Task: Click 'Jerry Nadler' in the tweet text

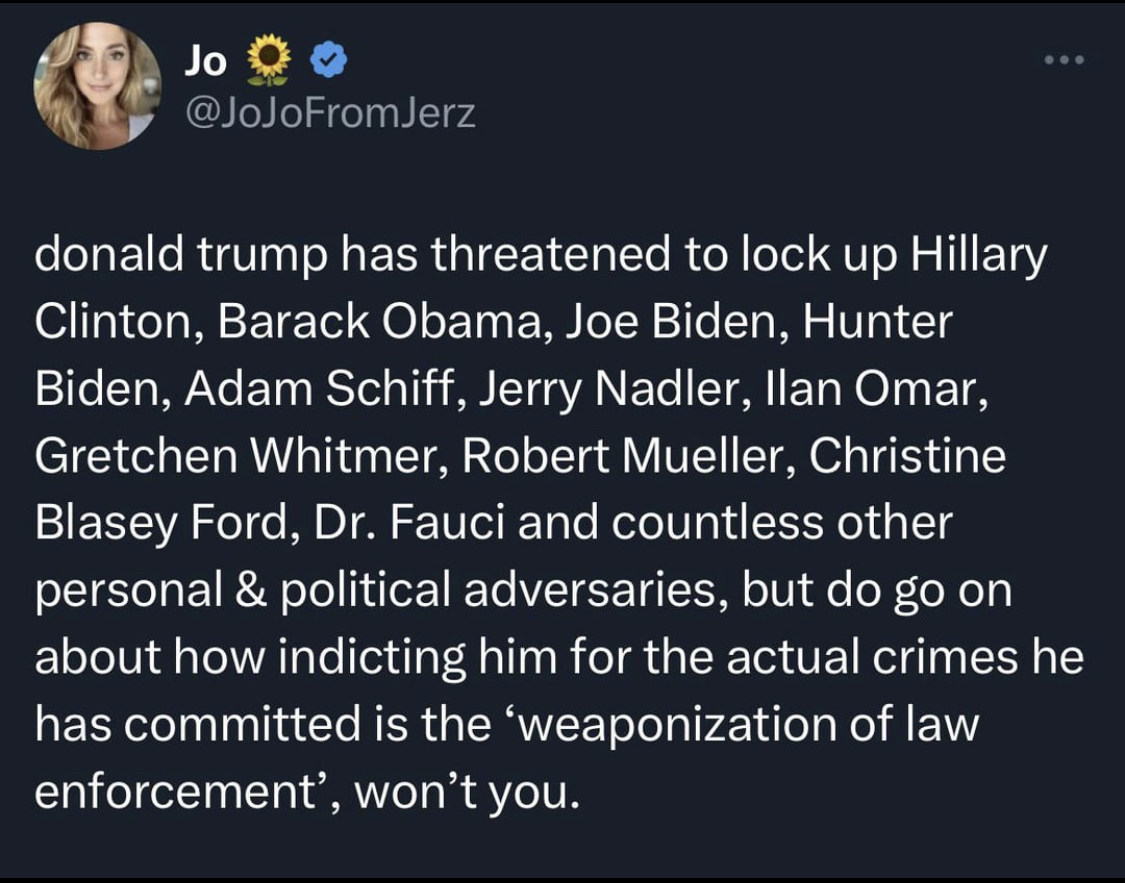Action: point(615,388)
